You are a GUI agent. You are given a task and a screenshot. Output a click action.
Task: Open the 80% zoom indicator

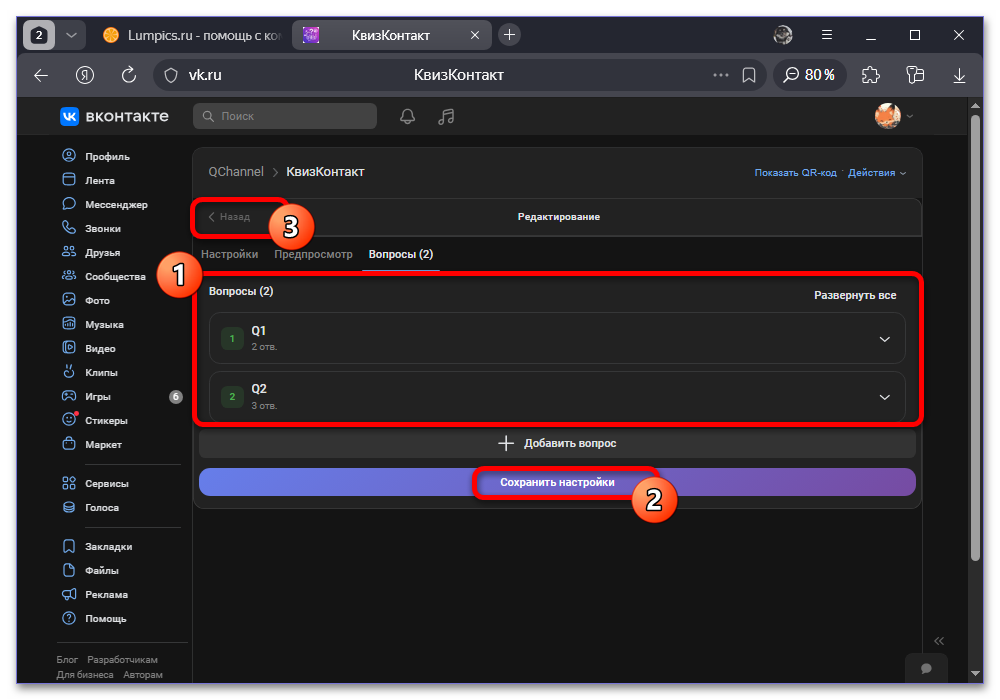tap(809, 75)
